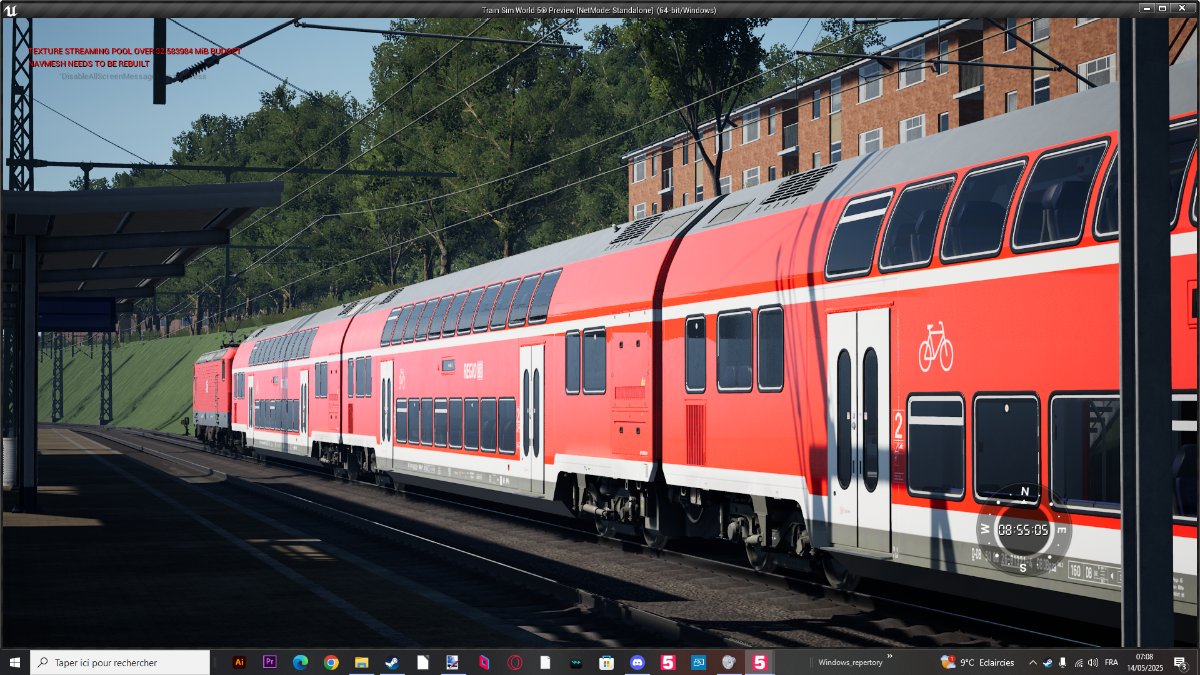The image size is (1200, 675).
Task: Open the Wi-Fi network tray icon
Action: [x=1078, y=662]
